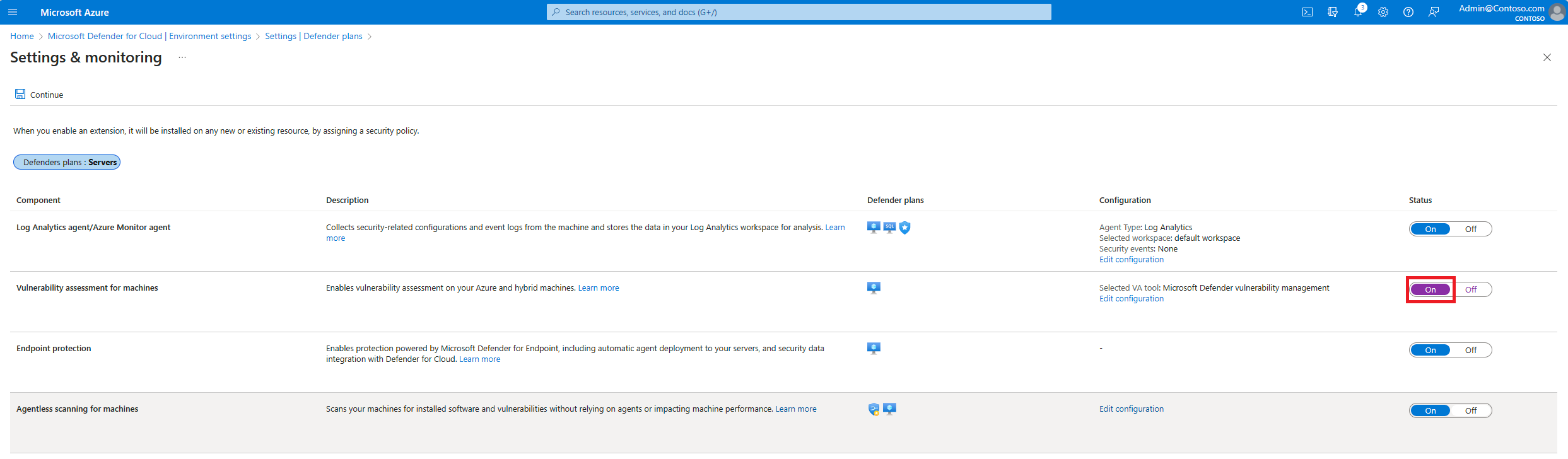Viewport: 1568px width, 459px height.
Task: Click the Admin@Contoso.com account name
Action: coord(1502,8)
